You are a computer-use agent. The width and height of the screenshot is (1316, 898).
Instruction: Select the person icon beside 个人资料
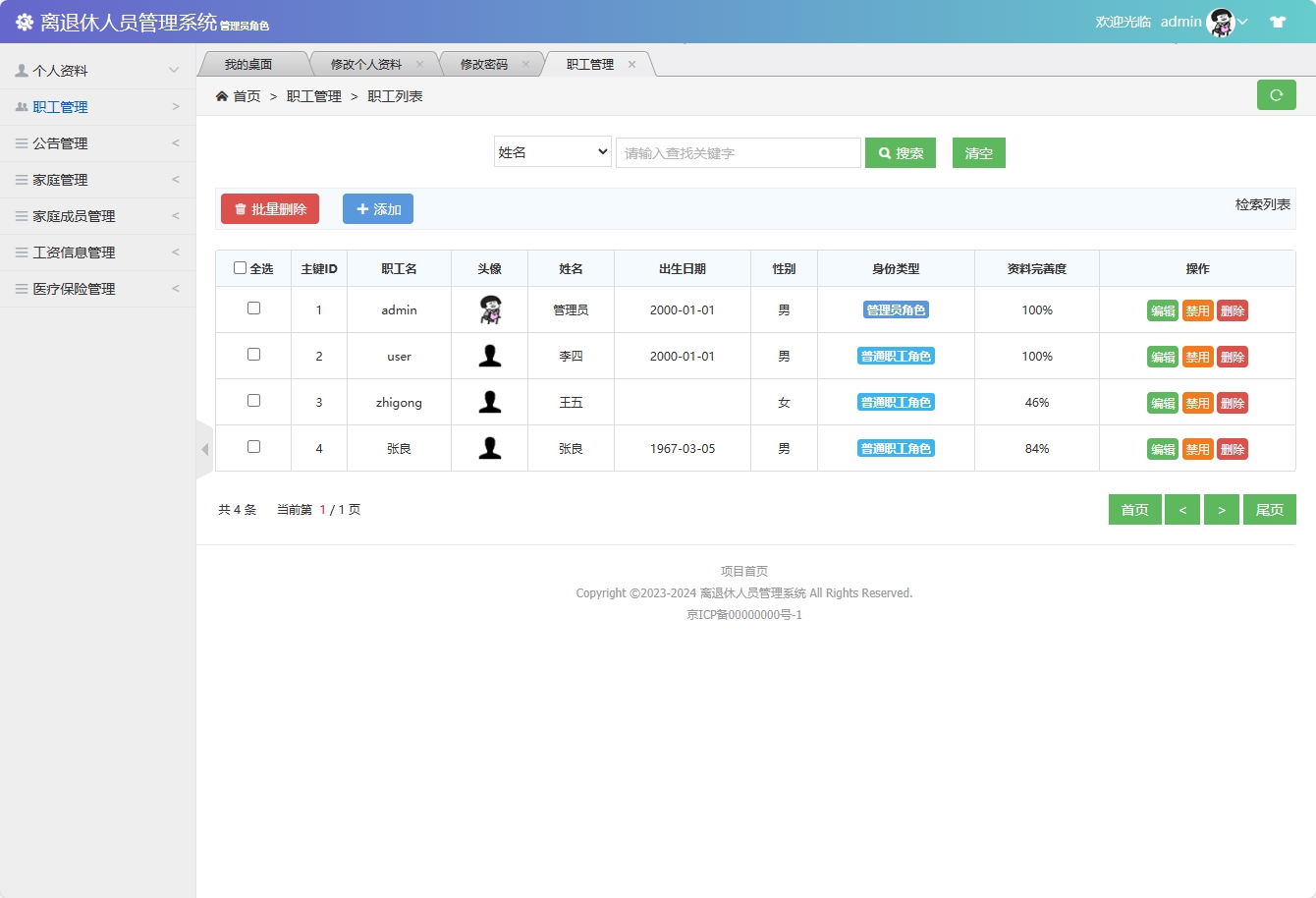22,70
